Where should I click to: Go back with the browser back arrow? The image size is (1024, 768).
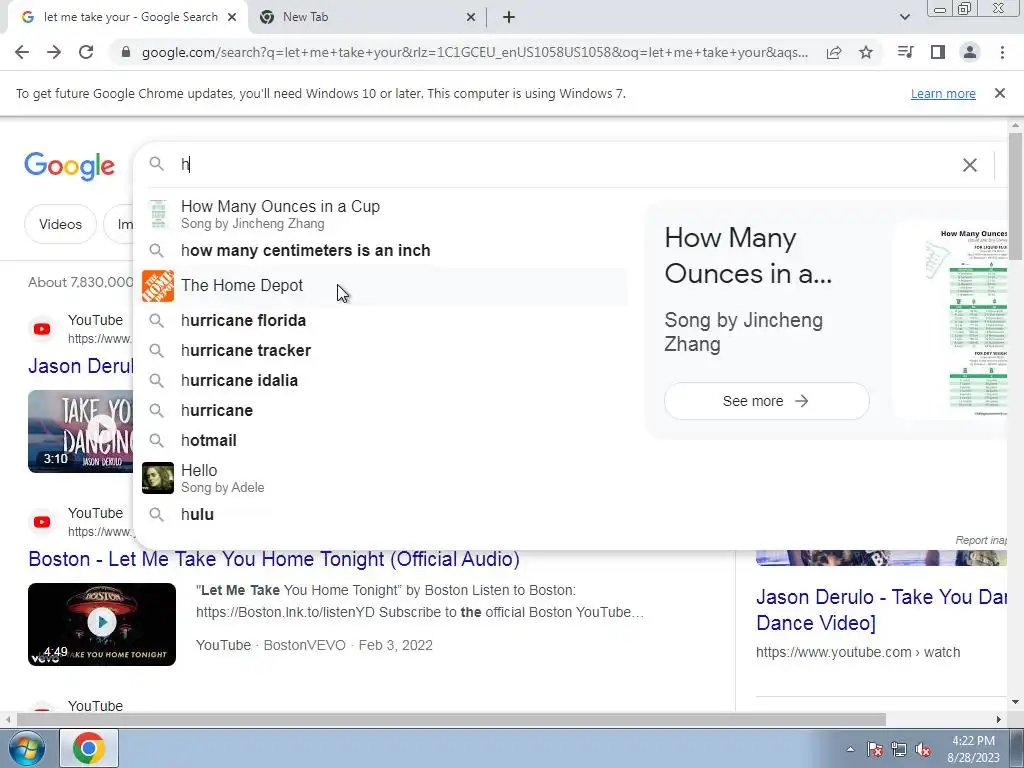tap(22, 52)
